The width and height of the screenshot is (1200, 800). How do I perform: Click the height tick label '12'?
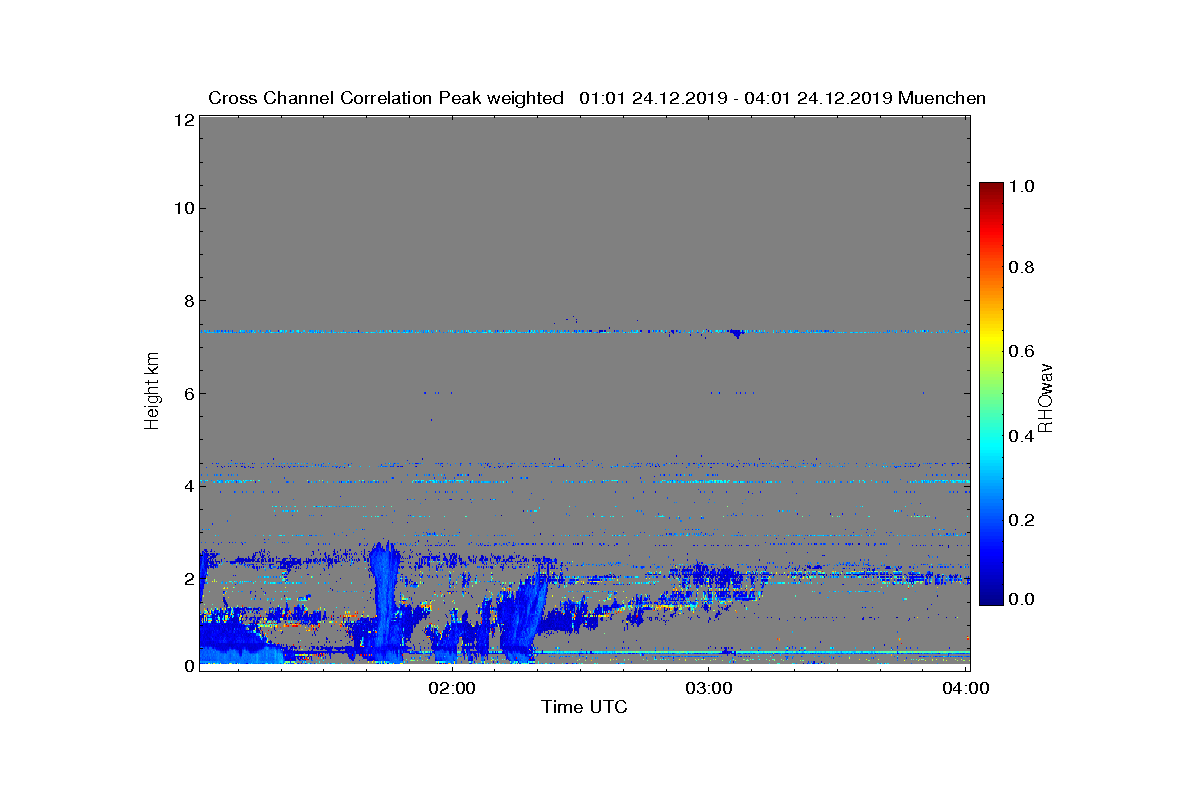coord(182,119)
